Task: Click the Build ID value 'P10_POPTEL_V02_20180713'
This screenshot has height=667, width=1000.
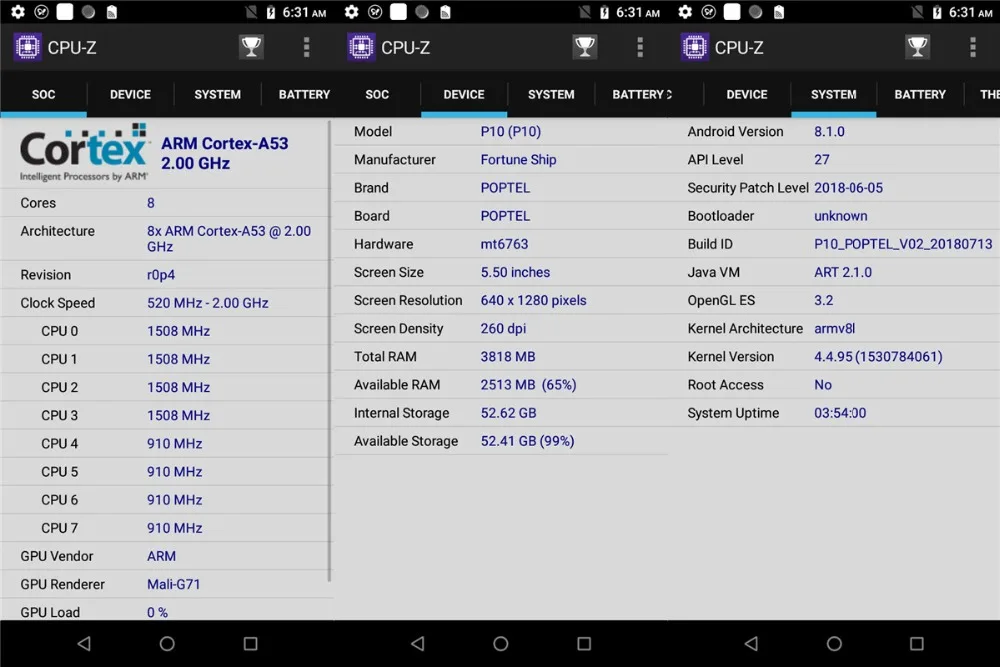Action: (902, 244)
